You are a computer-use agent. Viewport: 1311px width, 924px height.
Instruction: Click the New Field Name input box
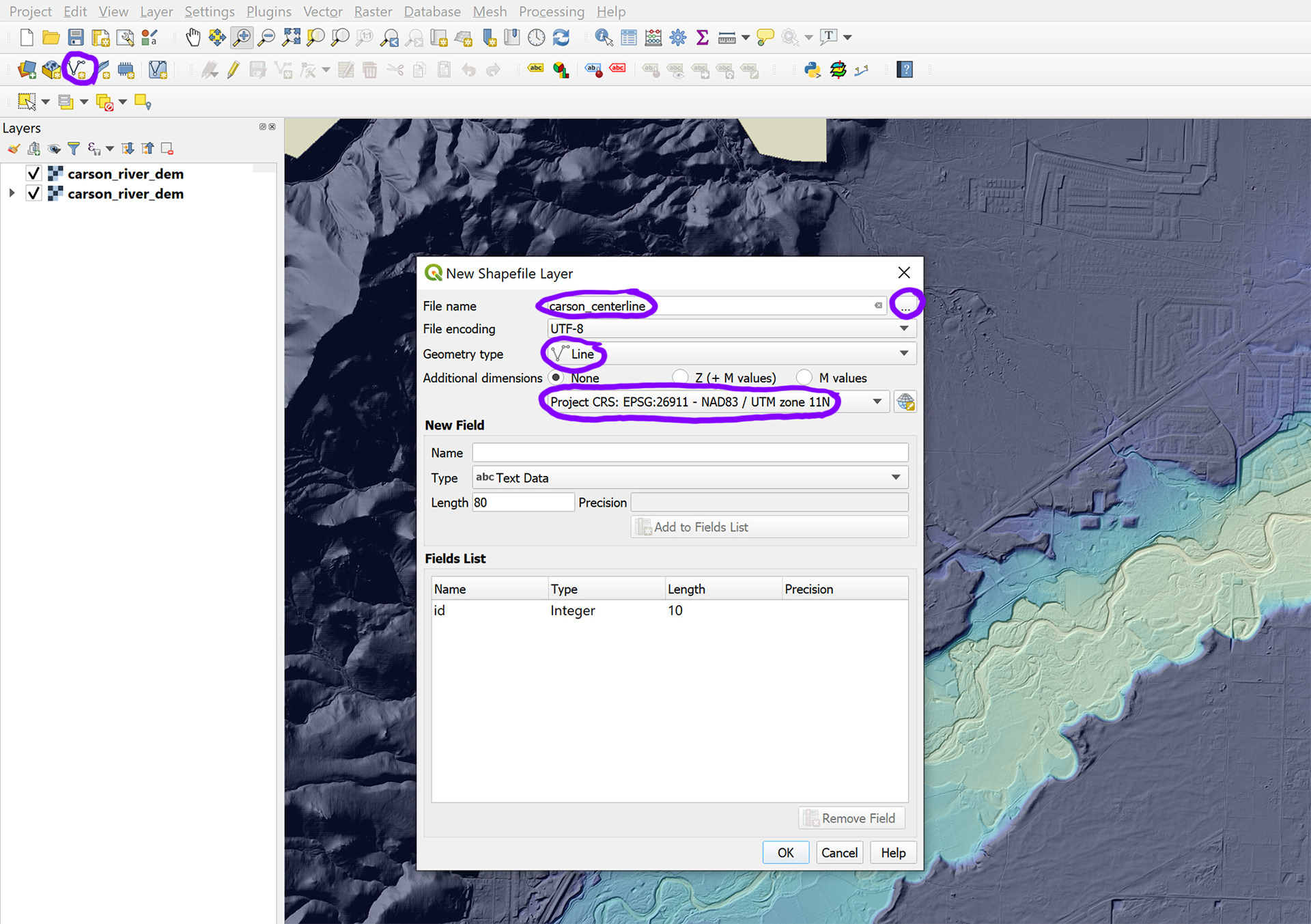(690, 453)
